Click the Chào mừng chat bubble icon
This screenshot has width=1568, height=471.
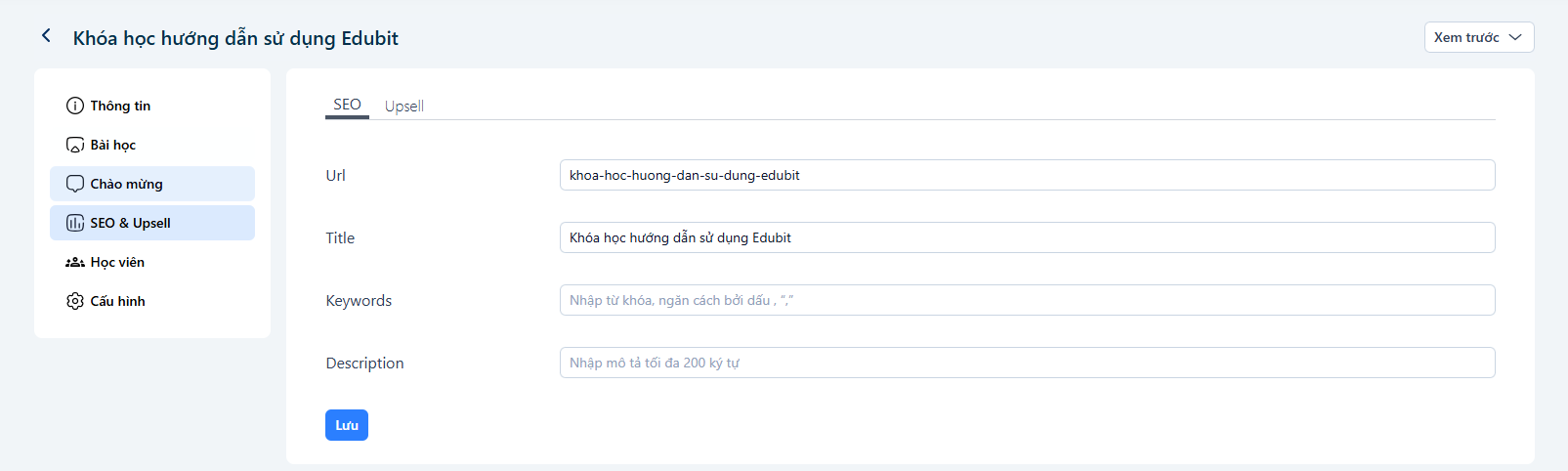pos(75,184)
